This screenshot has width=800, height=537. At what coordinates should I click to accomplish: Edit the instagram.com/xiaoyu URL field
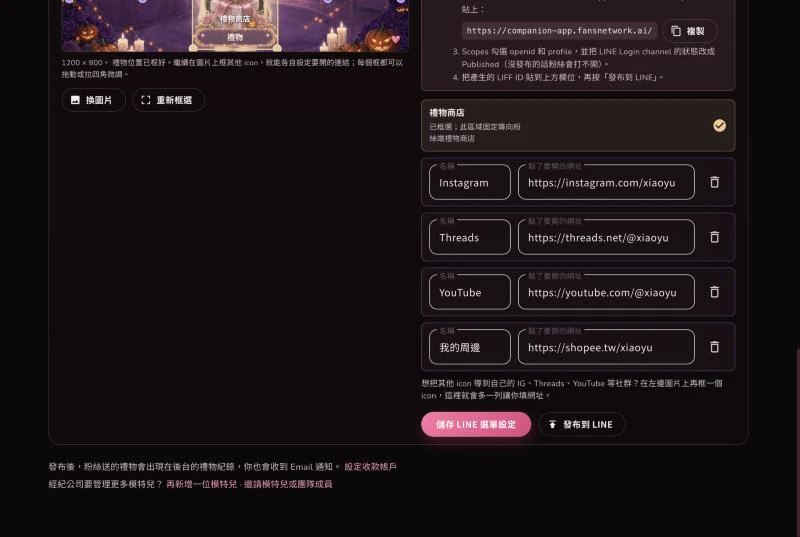click(x=606, y=182)
